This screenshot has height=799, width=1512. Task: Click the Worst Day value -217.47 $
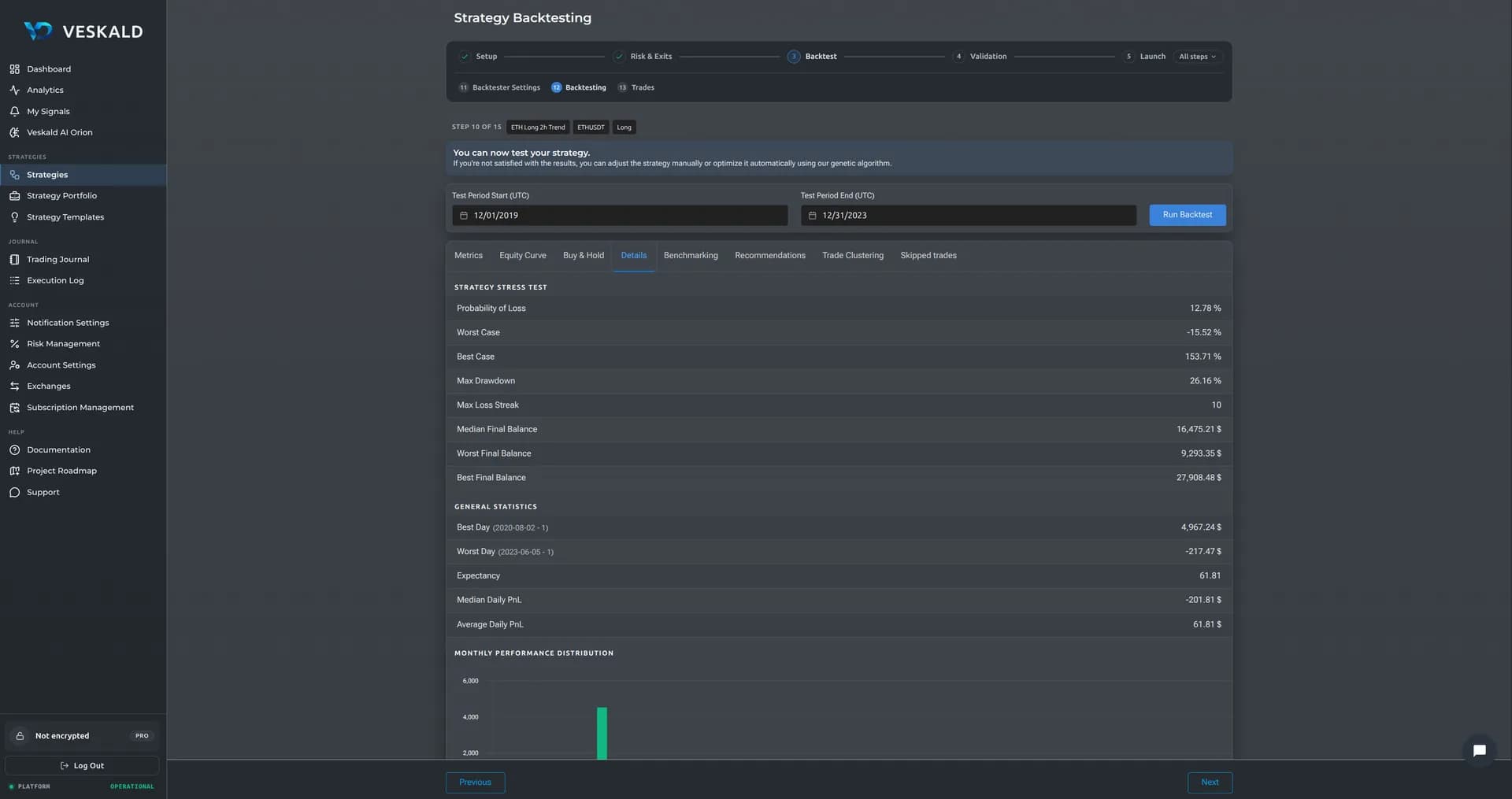(x=1203, y=552)
